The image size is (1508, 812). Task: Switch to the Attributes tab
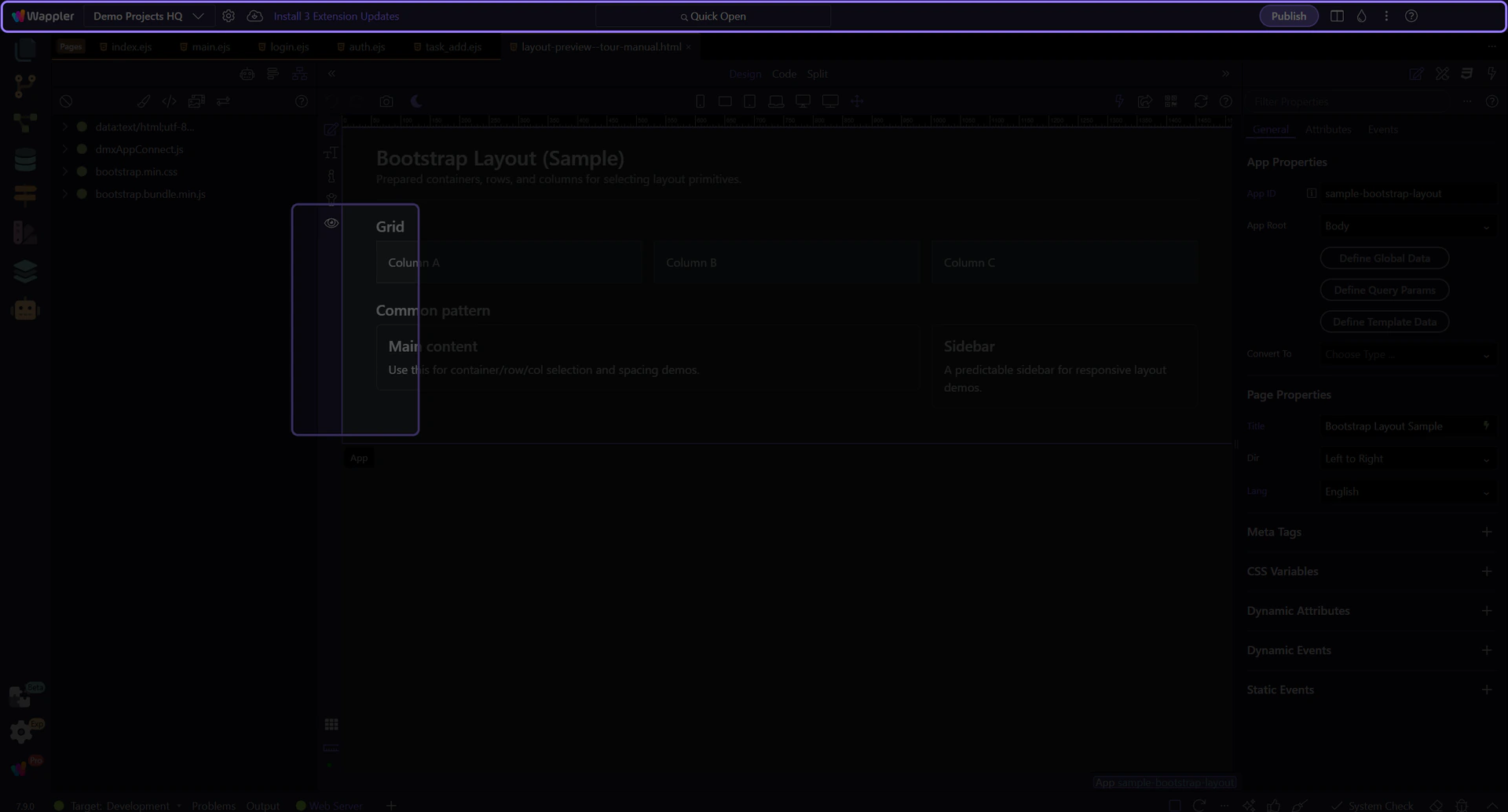click(x=1327, y=130)
